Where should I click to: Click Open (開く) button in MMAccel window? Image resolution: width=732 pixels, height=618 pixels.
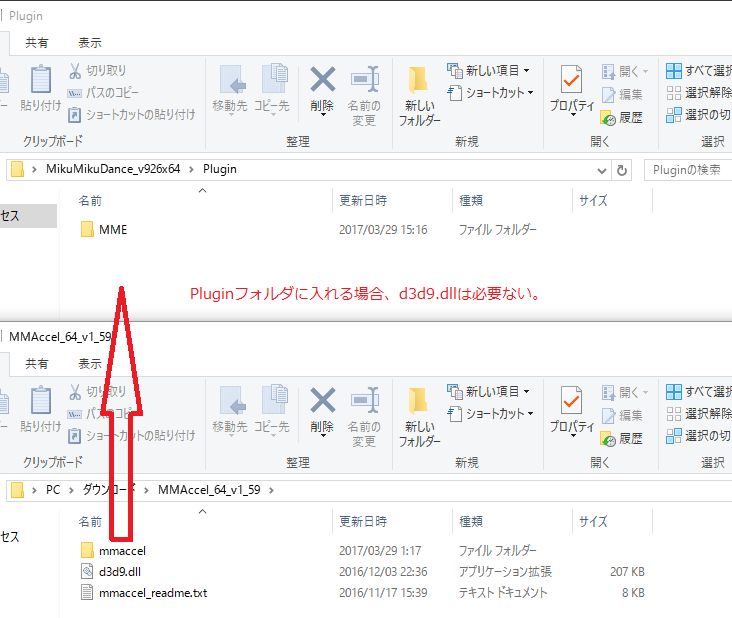point(625,393)
